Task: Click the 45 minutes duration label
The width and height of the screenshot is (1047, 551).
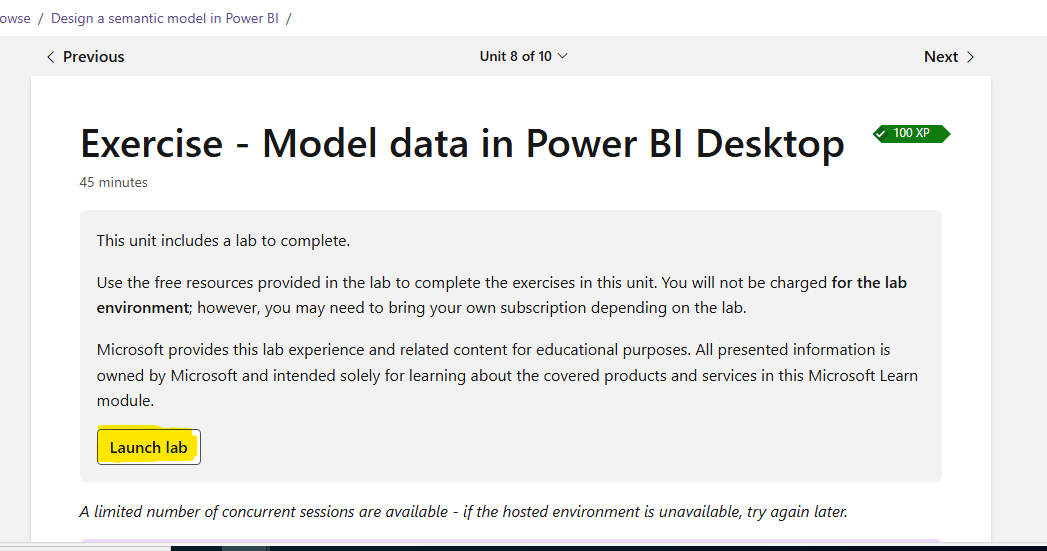Action: coord(114,182)
